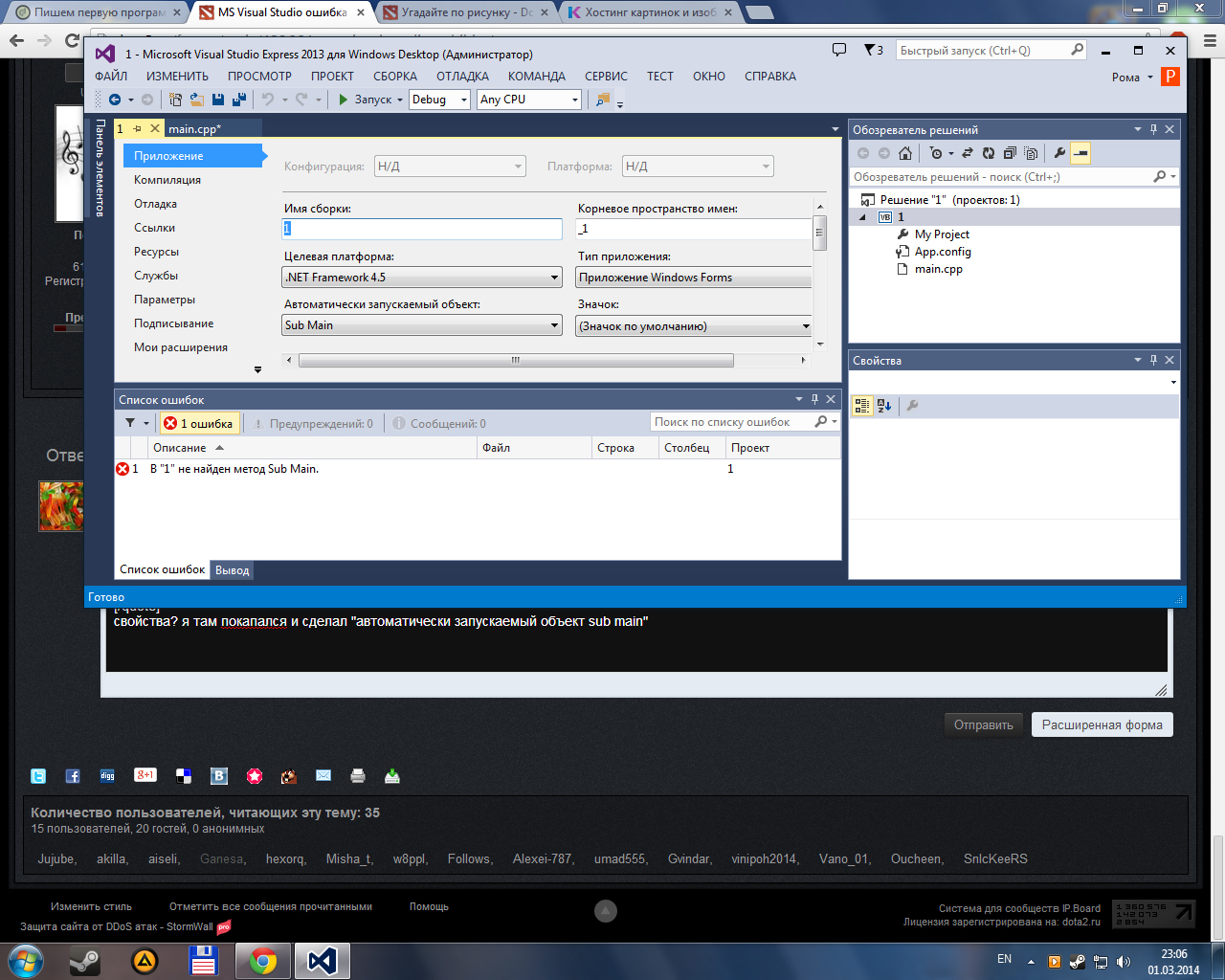1225x980 pixels.
Task: Click the Undo icon in the toolbar
Action: coord(268,100)
